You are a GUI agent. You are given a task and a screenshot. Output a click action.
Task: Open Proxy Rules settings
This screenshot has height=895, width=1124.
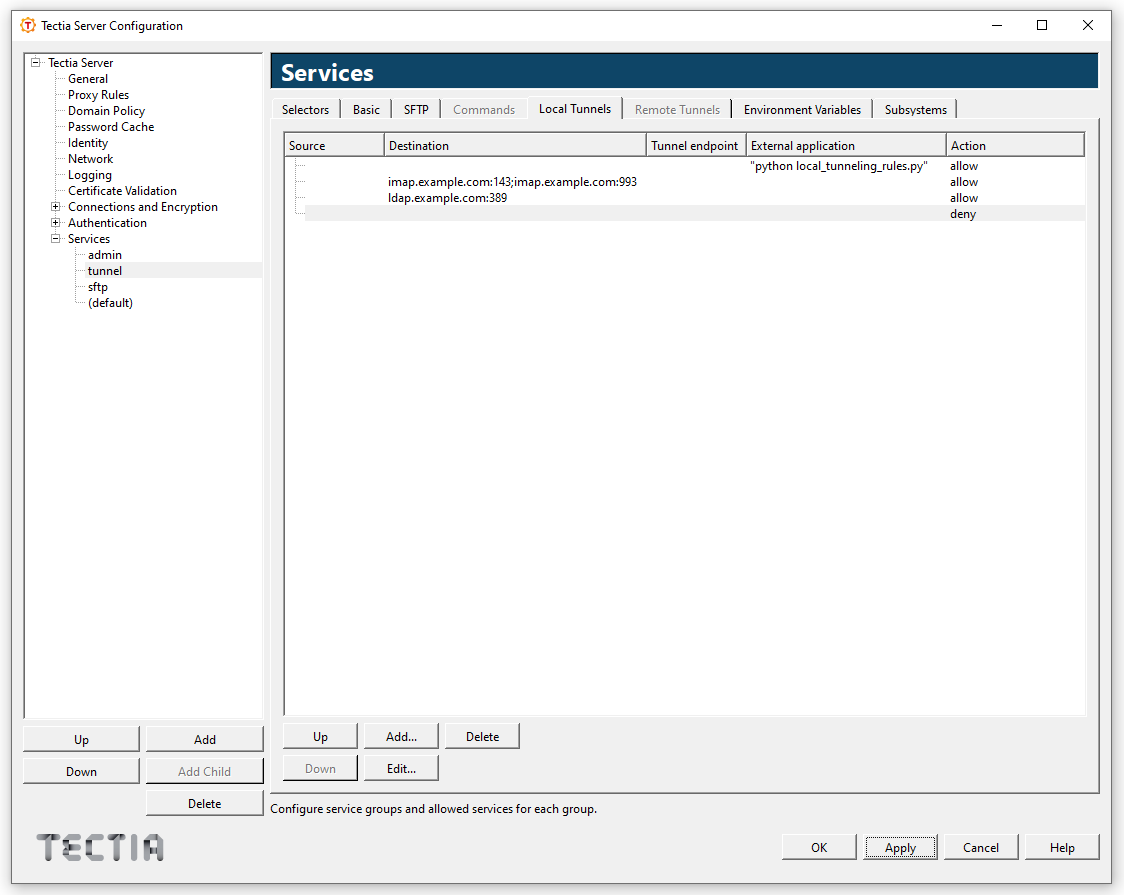(x=98, y=95)
